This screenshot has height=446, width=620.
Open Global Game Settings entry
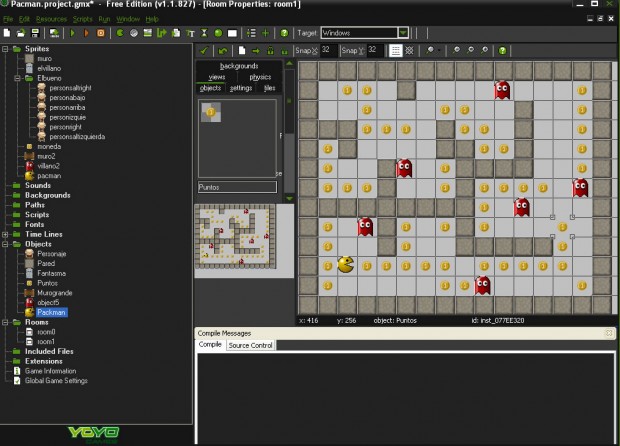[56, 381]
